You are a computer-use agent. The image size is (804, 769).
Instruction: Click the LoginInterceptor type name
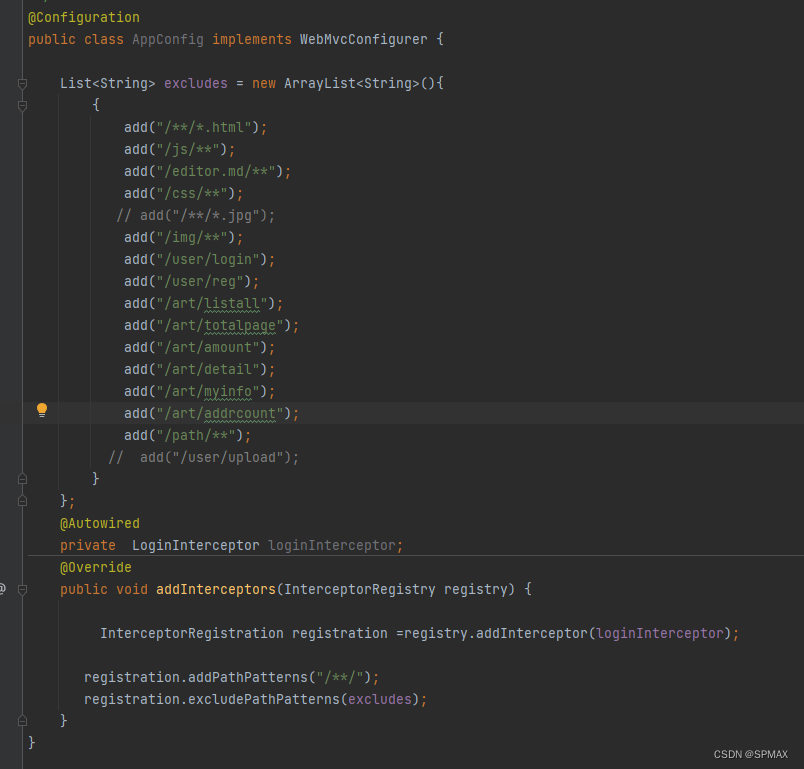(x=195, y=545)
